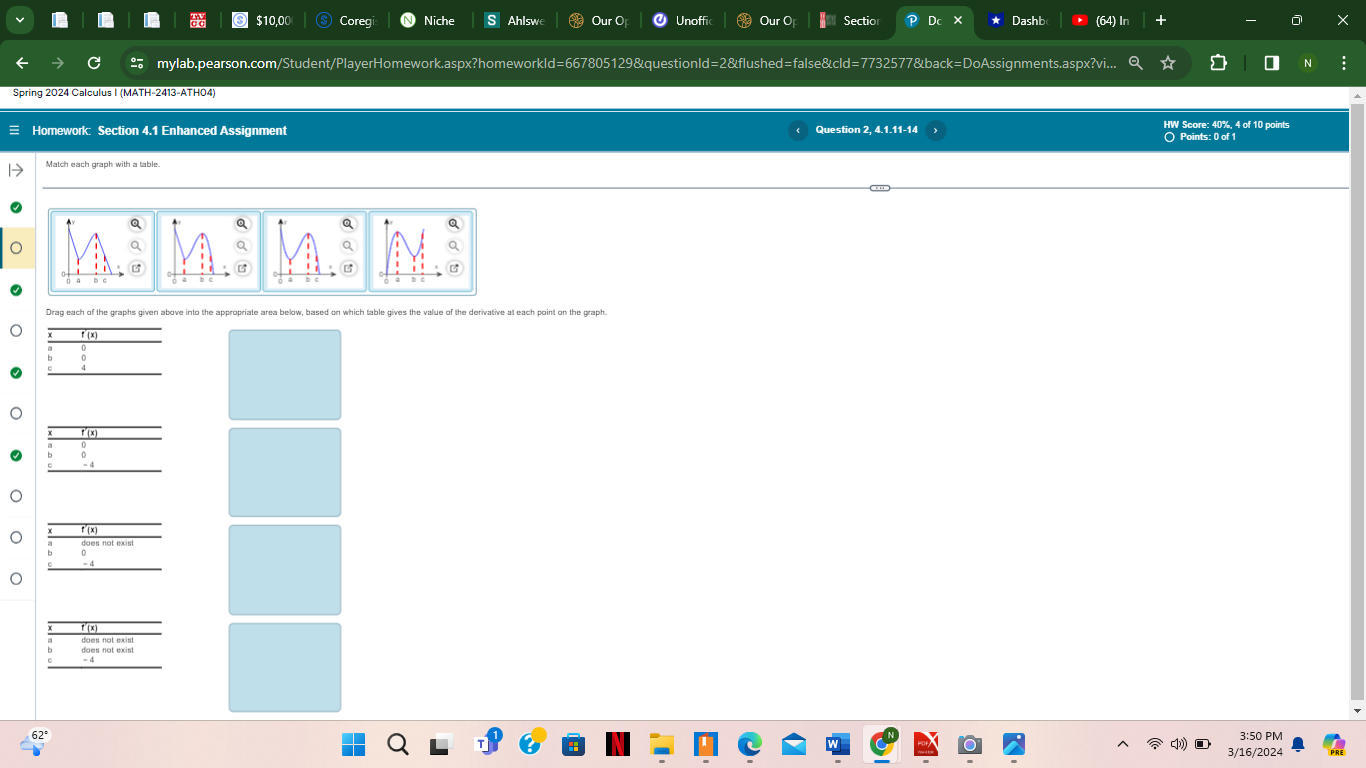This screenshot has width=1366, height=768.
Task: Show hidden system tray icons
Action: [1122, 744]
